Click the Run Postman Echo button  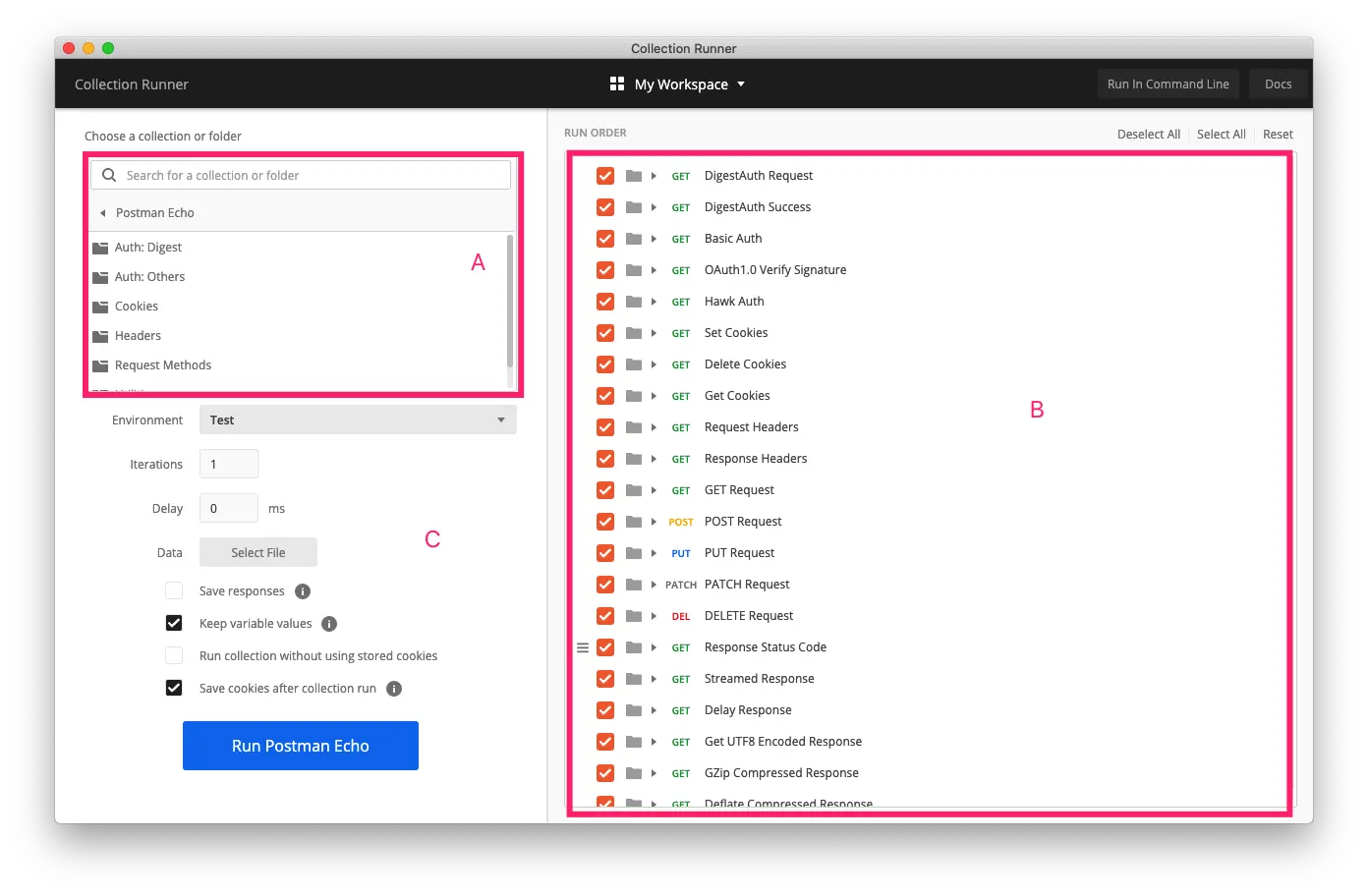[301, 746]
